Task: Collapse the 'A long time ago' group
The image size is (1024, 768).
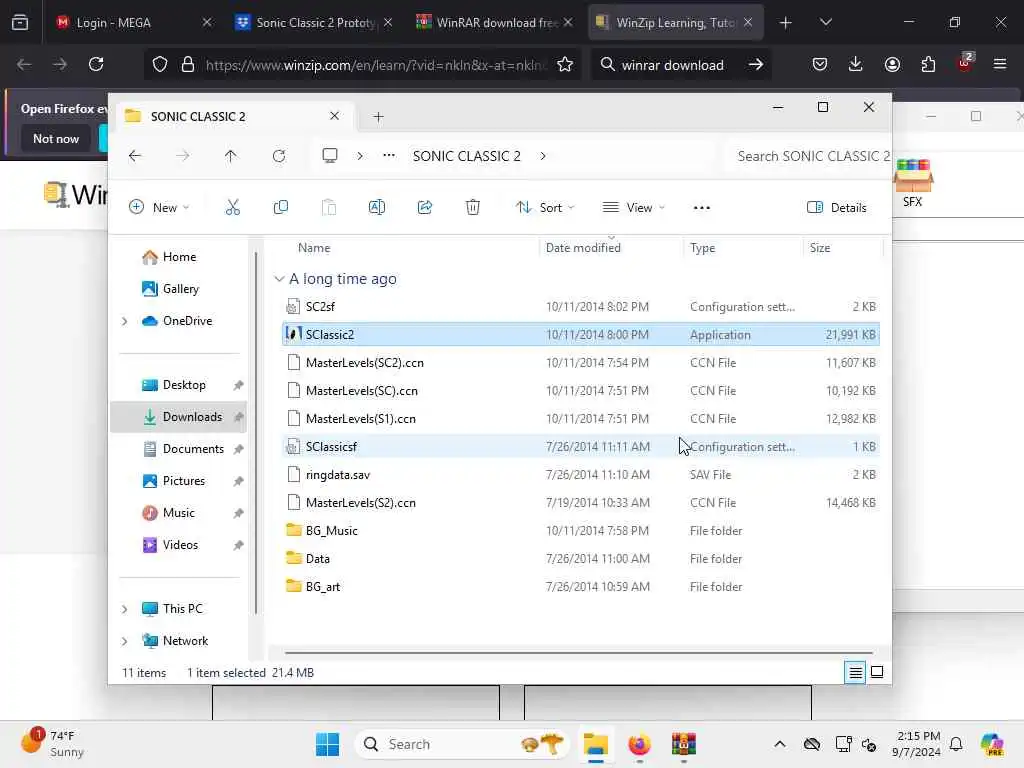Action: pyautogui.click(x=279, y=279)
